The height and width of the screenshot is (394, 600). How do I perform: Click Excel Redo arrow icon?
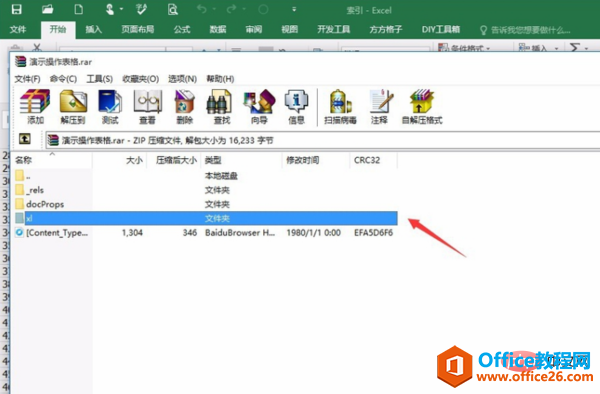(232, 9)
